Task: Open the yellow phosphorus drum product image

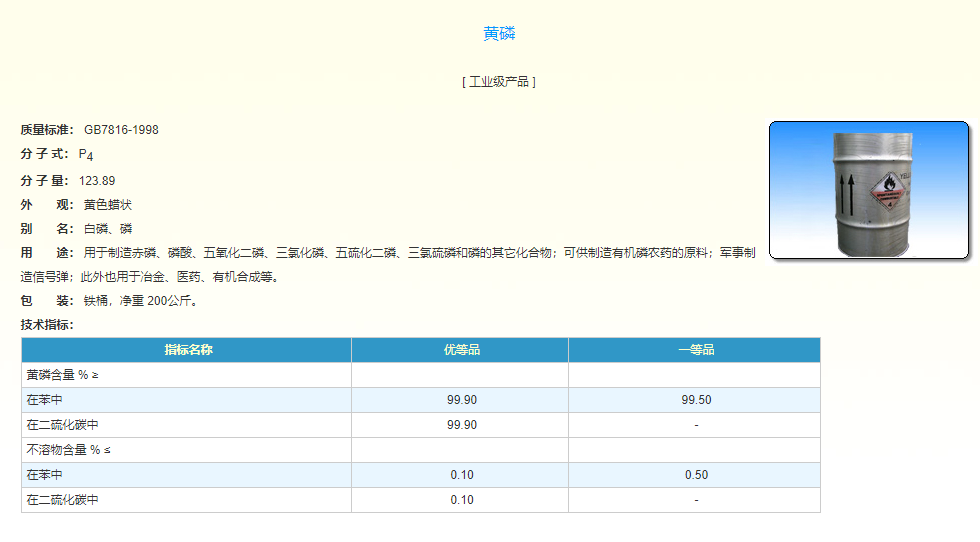Action: pyautogui.click(x=869, y=190)
